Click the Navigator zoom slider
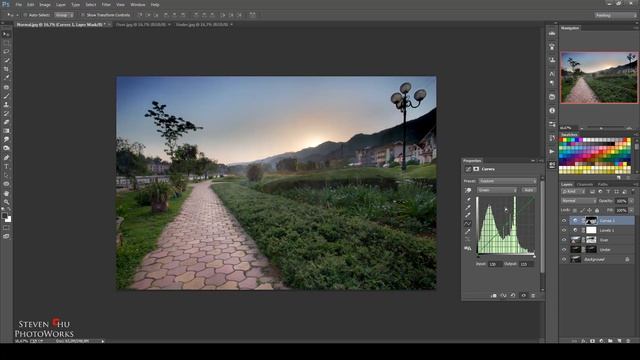The image size is (640, 360). [601, 128]
